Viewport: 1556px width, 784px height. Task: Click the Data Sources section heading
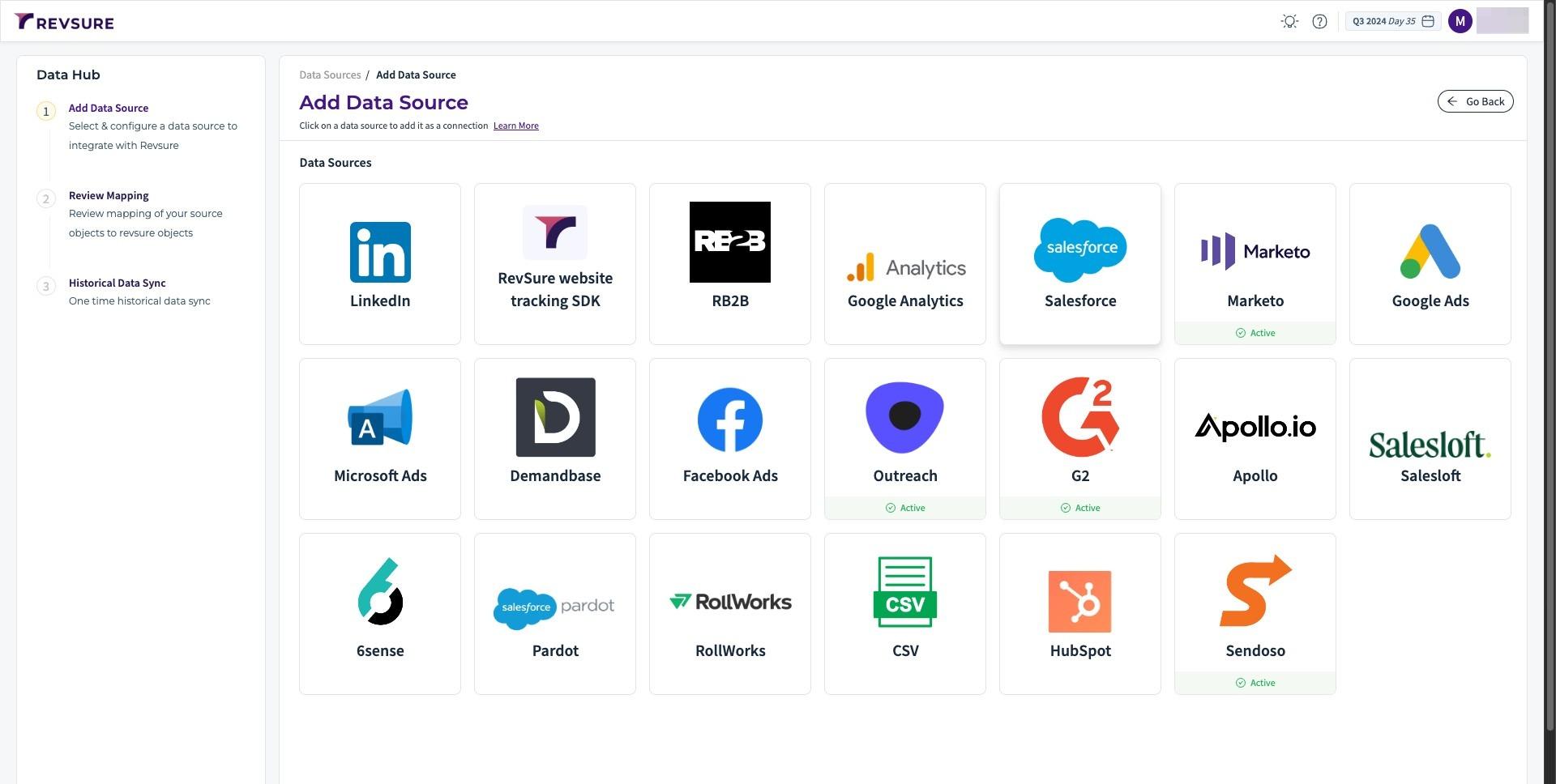(336, 162)
